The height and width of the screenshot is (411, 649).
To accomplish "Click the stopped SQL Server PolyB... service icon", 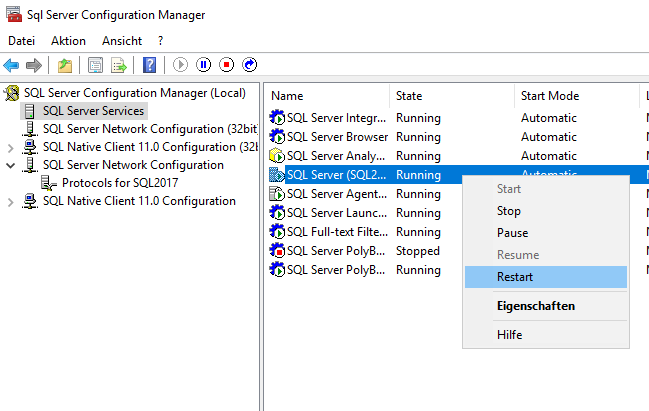I will pyautogui.click(x=277, y=251).
